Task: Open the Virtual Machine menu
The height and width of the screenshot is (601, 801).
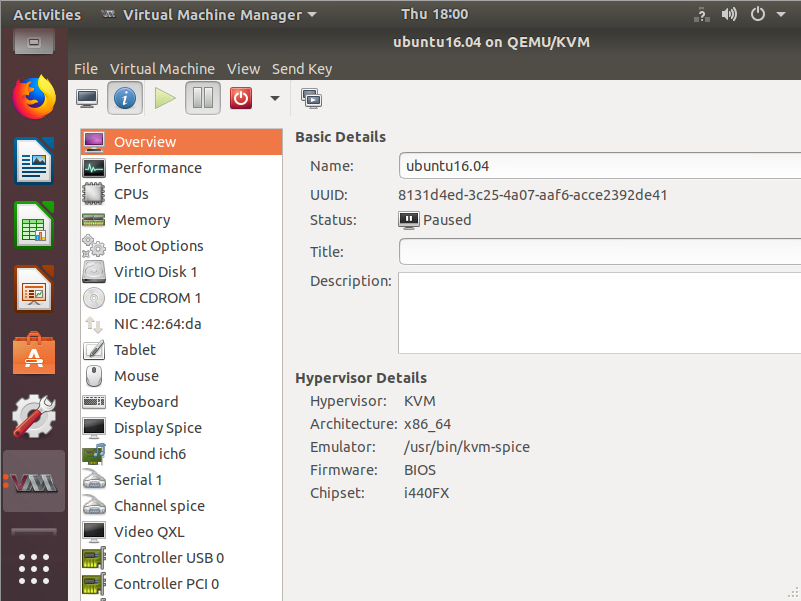Action: click(x=162, y=68)
